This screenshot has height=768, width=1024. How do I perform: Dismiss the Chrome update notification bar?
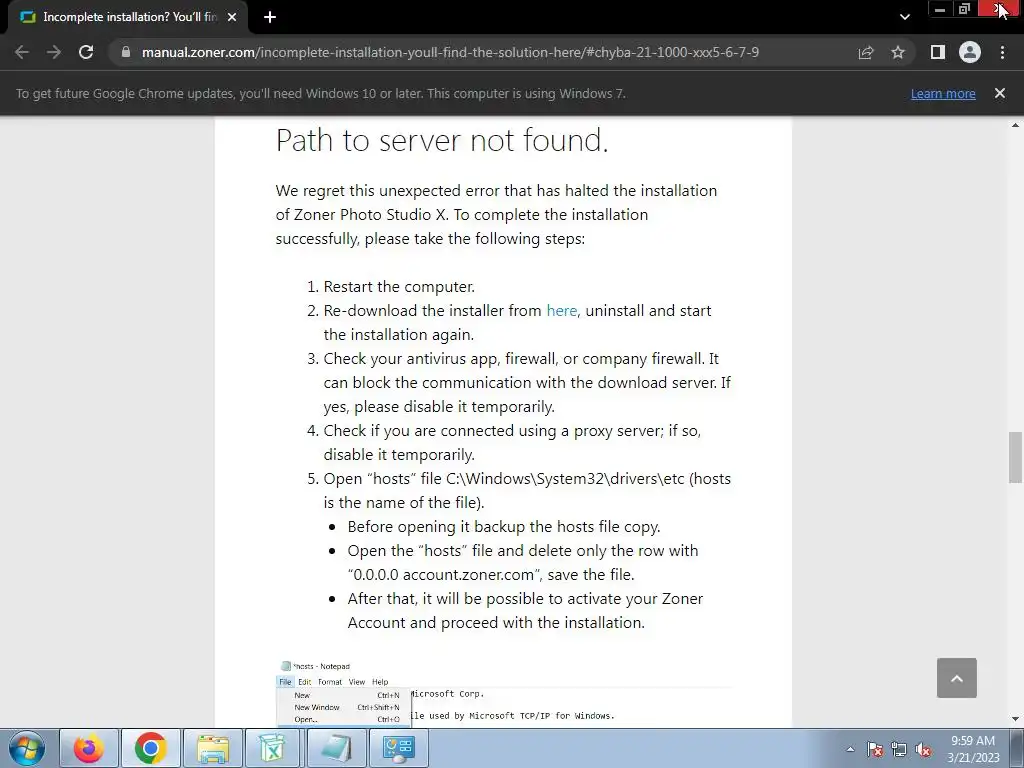click(x=1000, y=93)
